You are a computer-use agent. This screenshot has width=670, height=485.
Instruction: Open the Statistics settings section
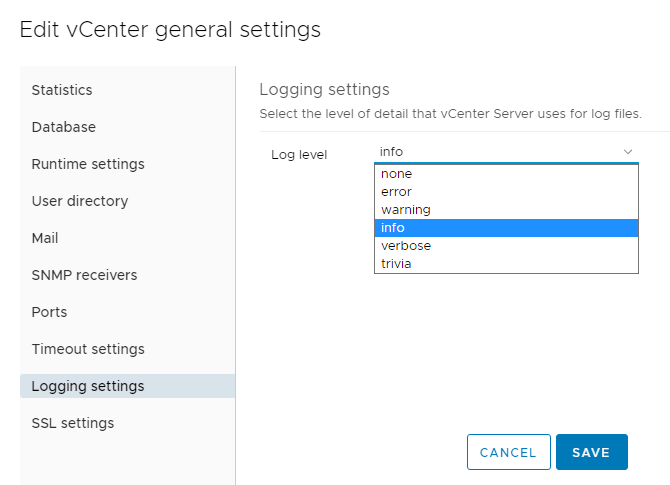click(x=62, y=90)
